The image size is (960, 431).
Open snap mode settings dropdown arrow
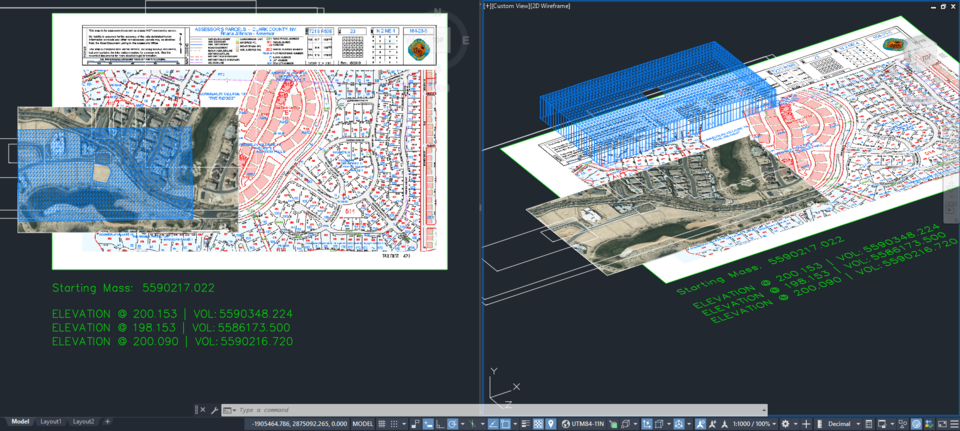pos(404,424)
